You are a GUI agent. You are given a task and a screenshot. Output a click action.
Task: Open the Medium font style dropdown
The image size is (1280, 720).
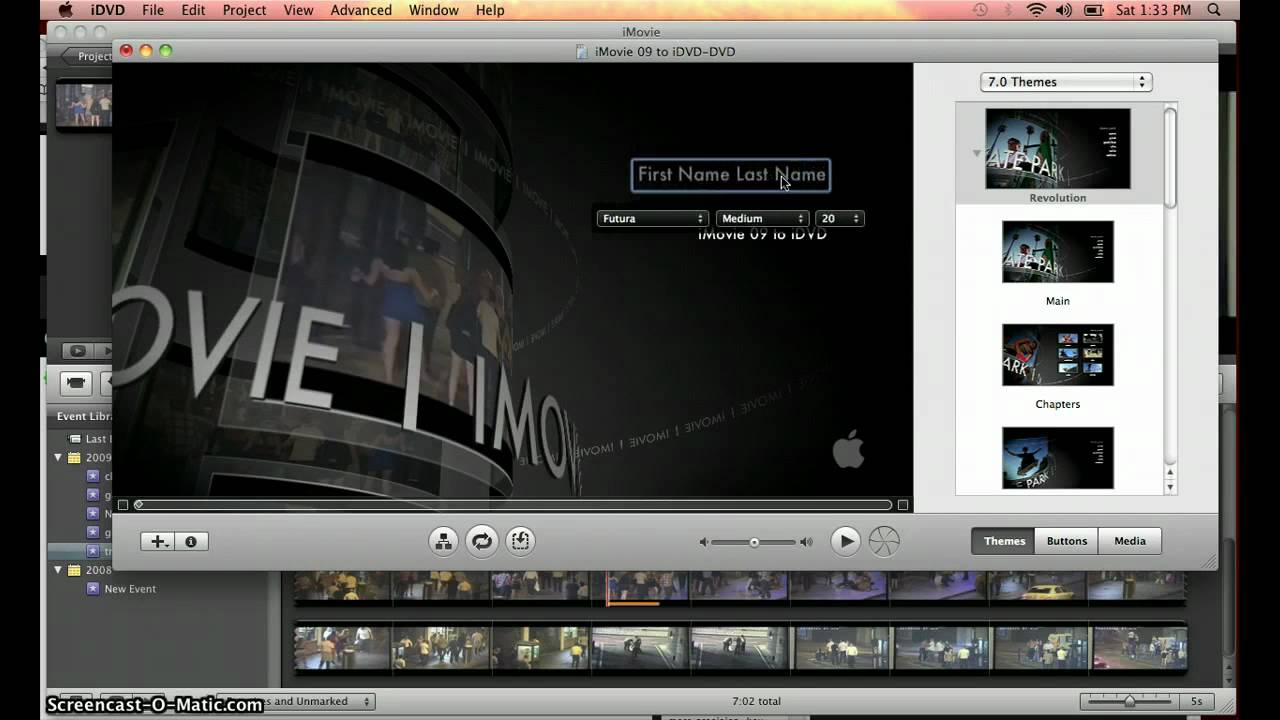coord(762,218)
